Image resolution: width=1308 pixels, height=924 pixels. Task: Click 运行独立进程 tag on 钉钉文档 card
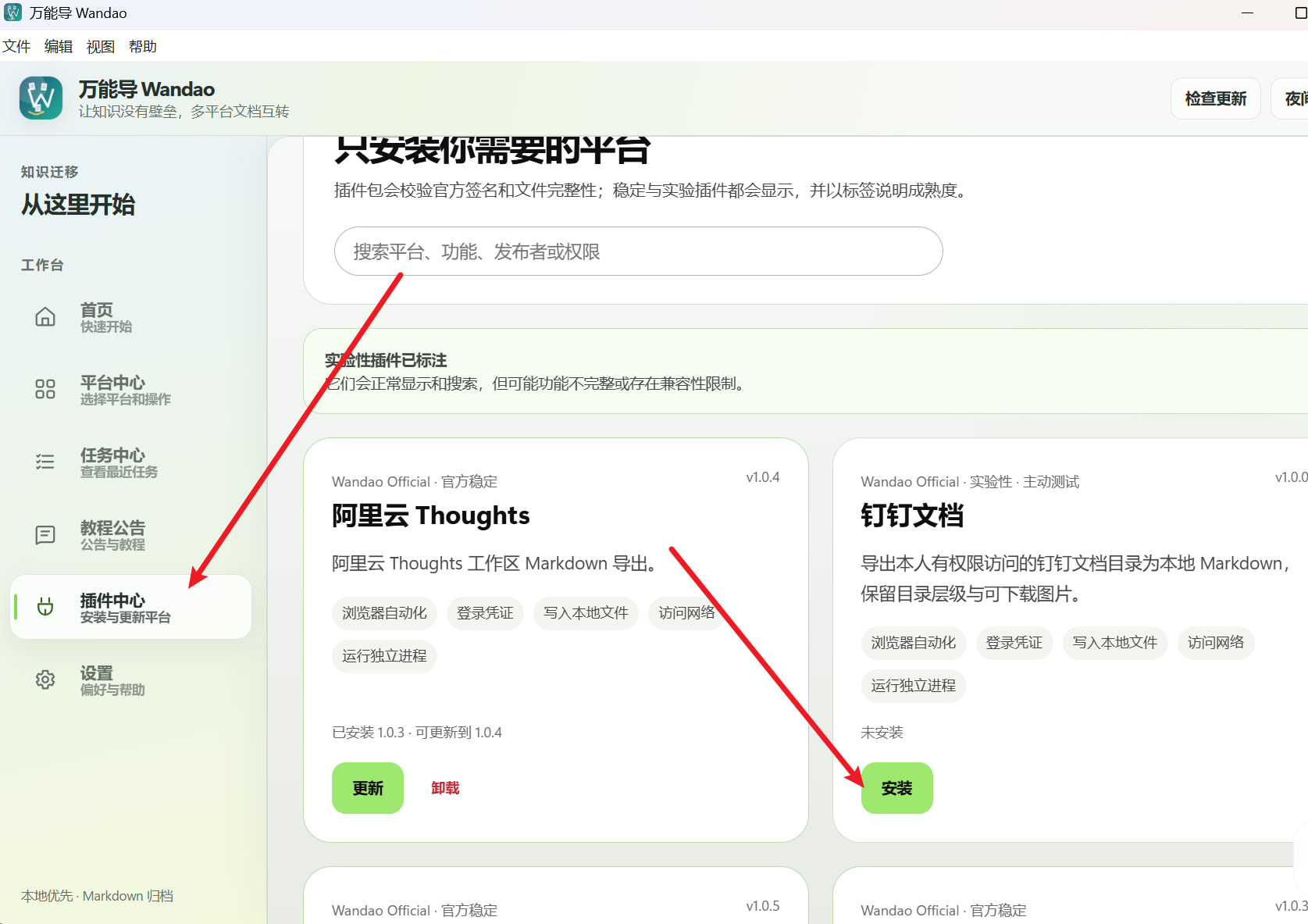914,686
